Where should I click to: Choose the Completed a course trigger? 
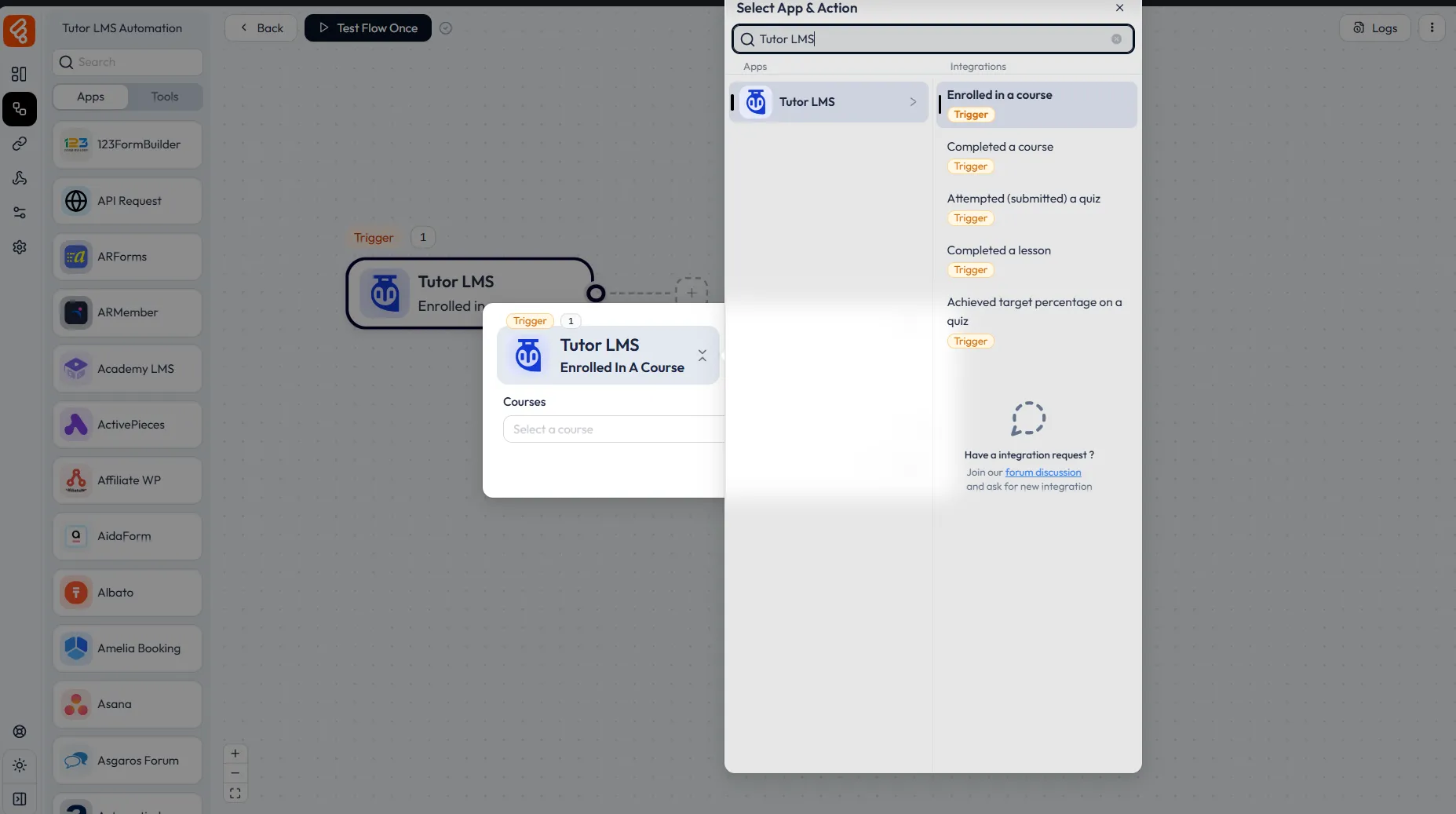coord(1037,156)
